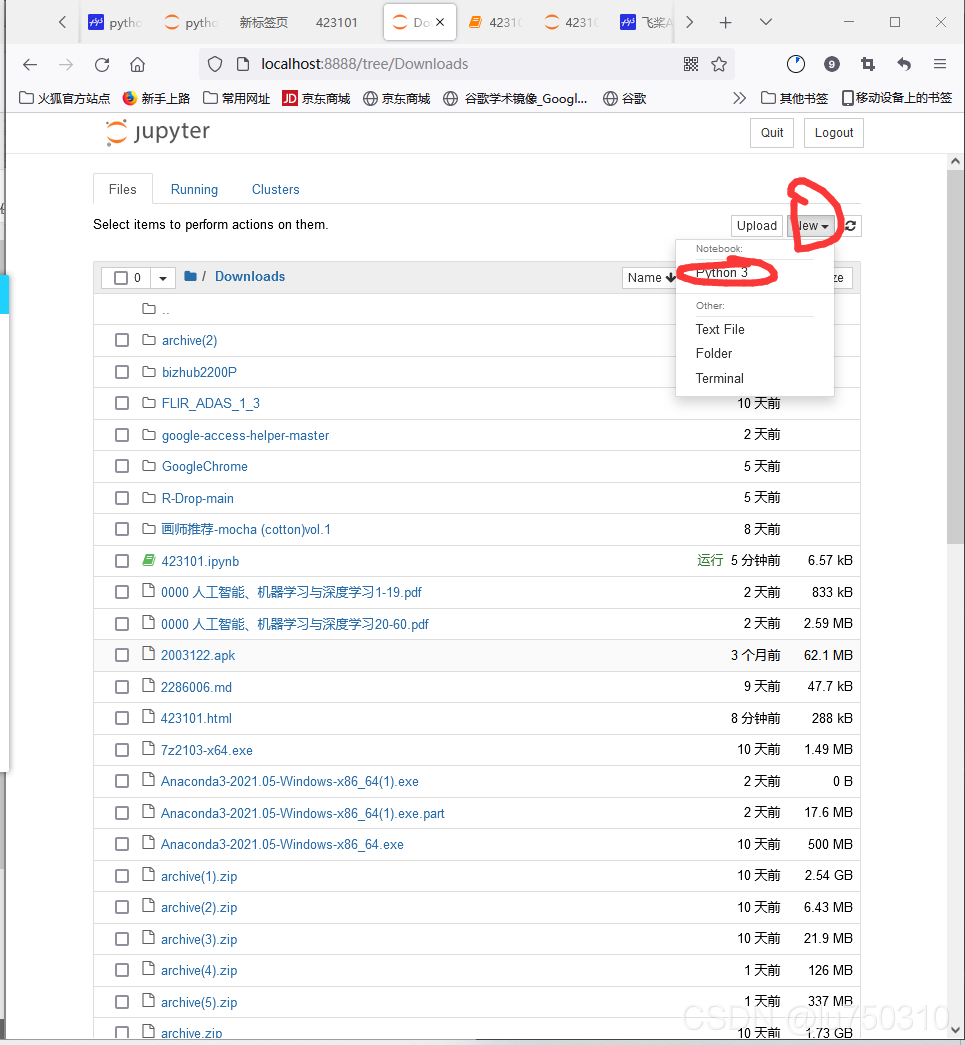Check the box for R-Drop-main
The image size is (965, 1045).
tap(122, 498)
